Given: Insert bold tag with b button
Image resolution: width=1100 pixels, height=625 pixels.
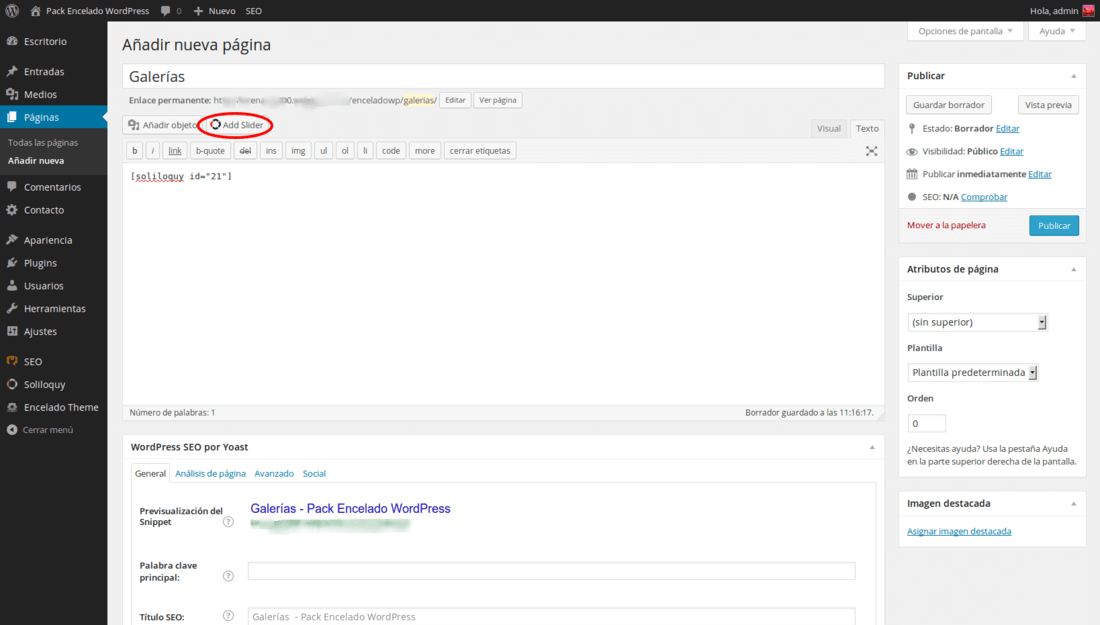Looking at the screenshot, I should tap(135, 151).
